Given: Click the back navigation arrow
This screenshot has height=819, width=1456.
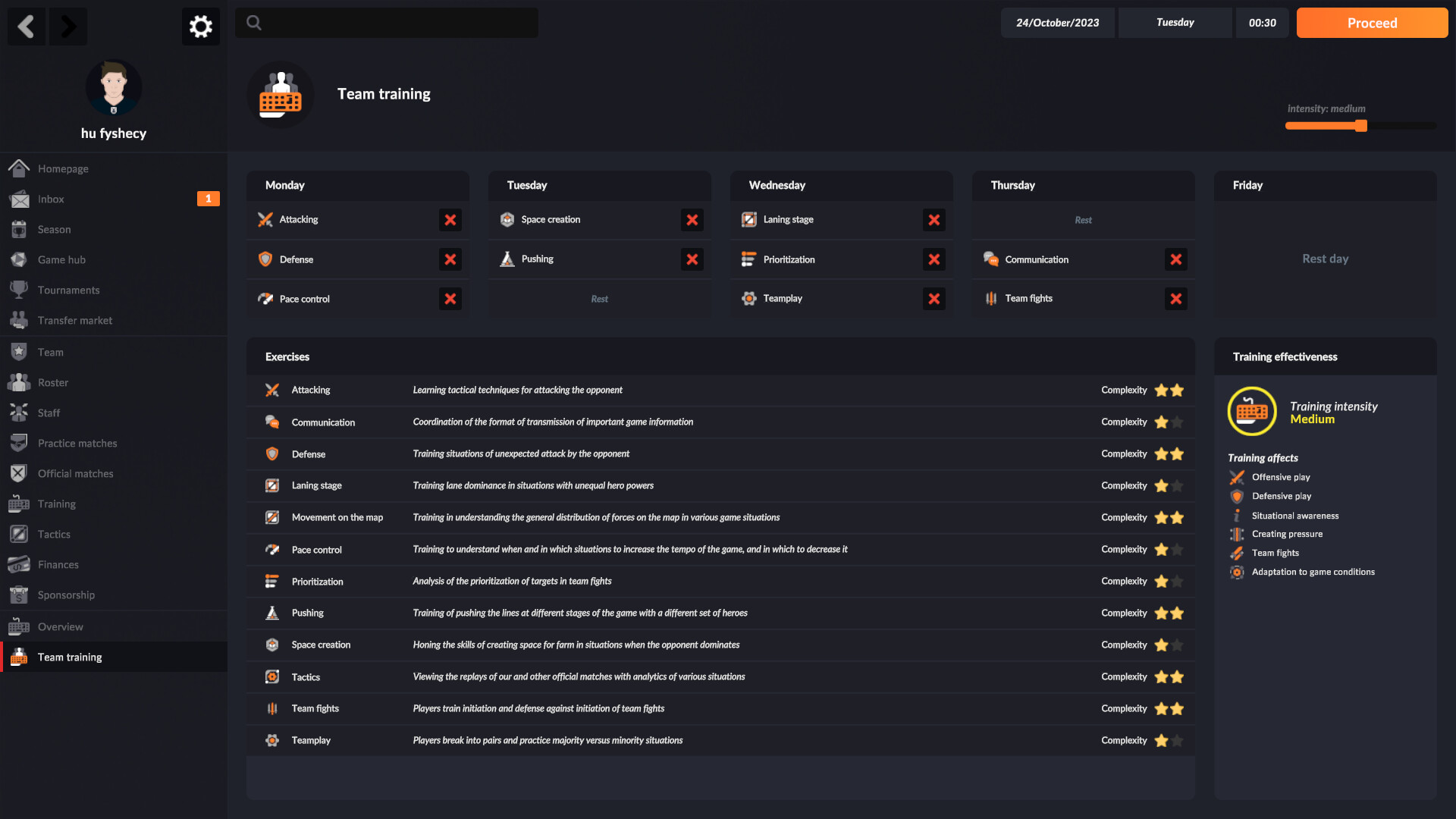Looking at the screenshot, I should [26, 26].
